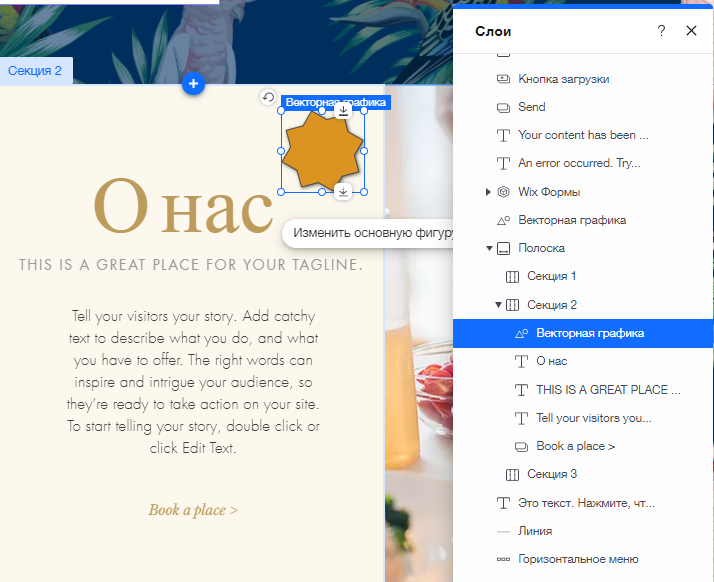714x582 pixels.
Task: Click the Send layer icon
Action: (503, 107)
